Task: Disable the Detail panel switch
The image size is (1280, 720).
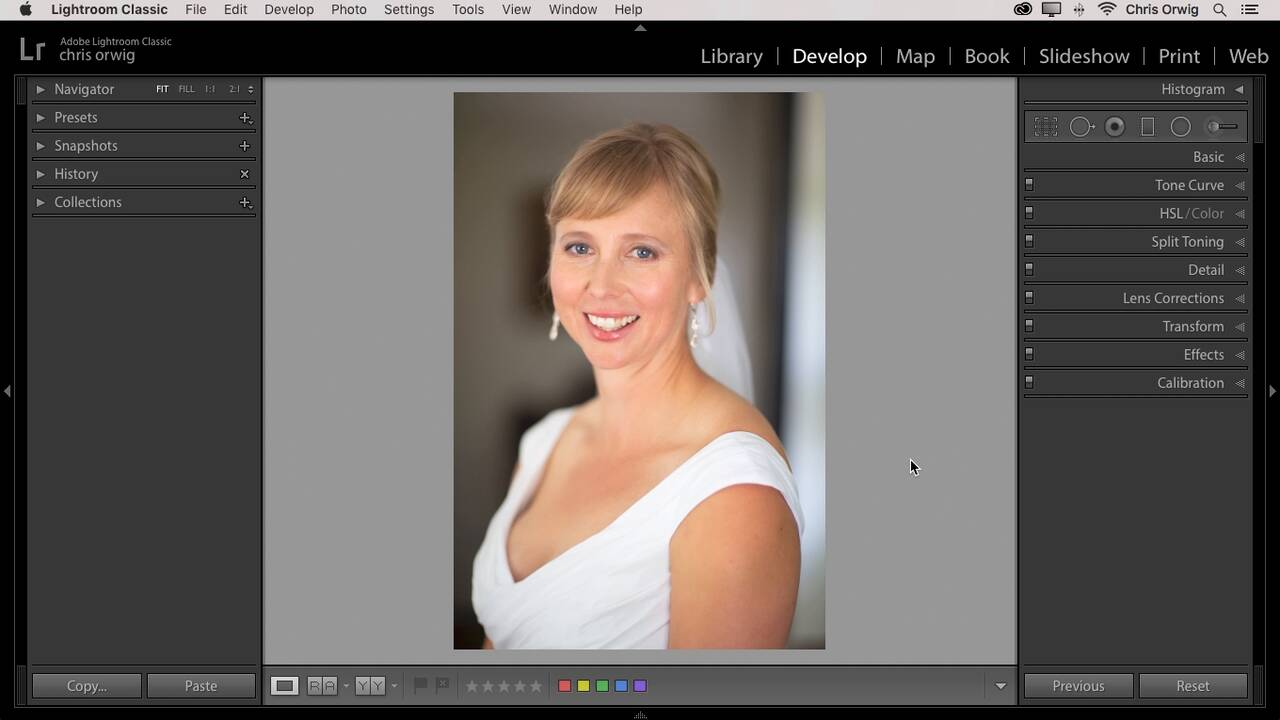Action: [x=1029, y=269]
